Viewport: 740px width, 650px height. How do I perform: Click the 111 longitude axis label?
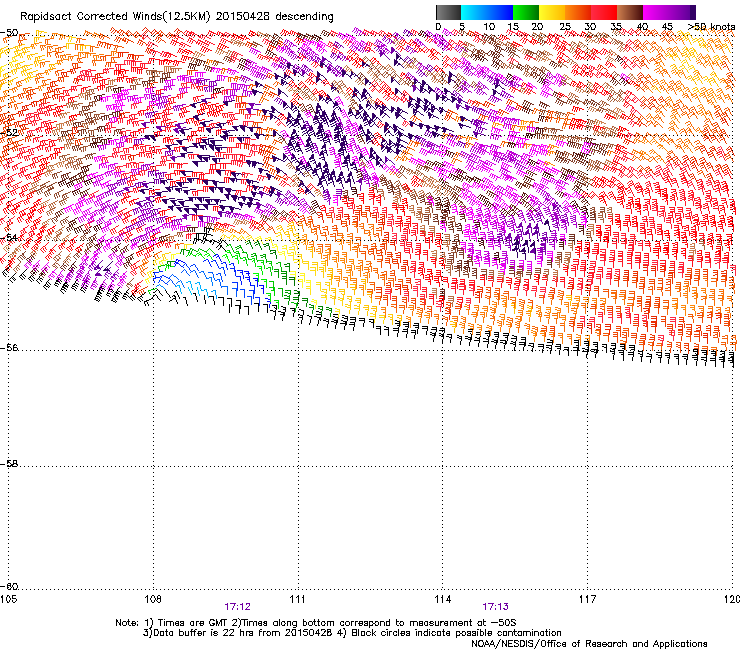[297, 599]
